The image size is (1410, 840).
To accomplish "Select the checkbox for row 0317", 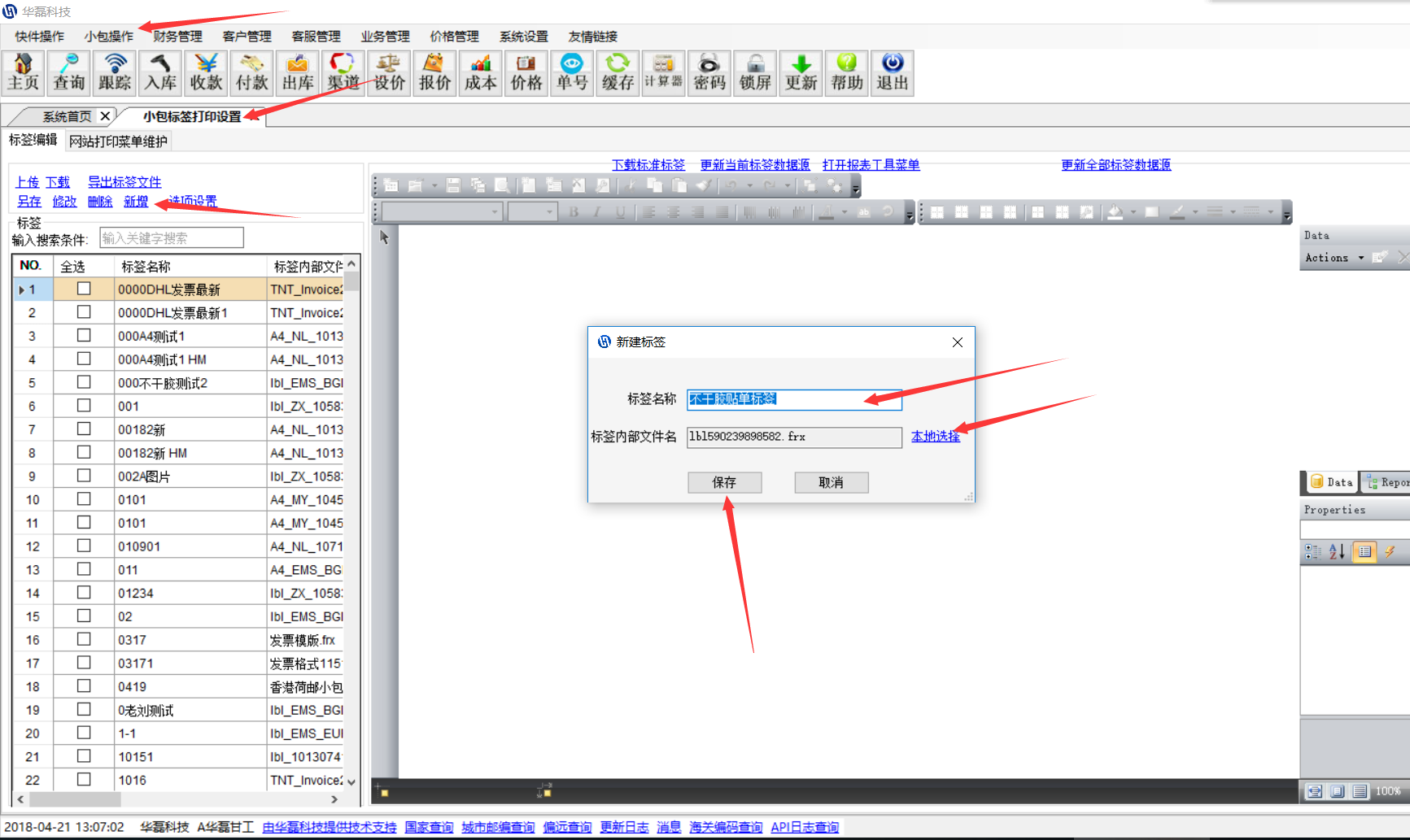I will [x=84, y=640].
